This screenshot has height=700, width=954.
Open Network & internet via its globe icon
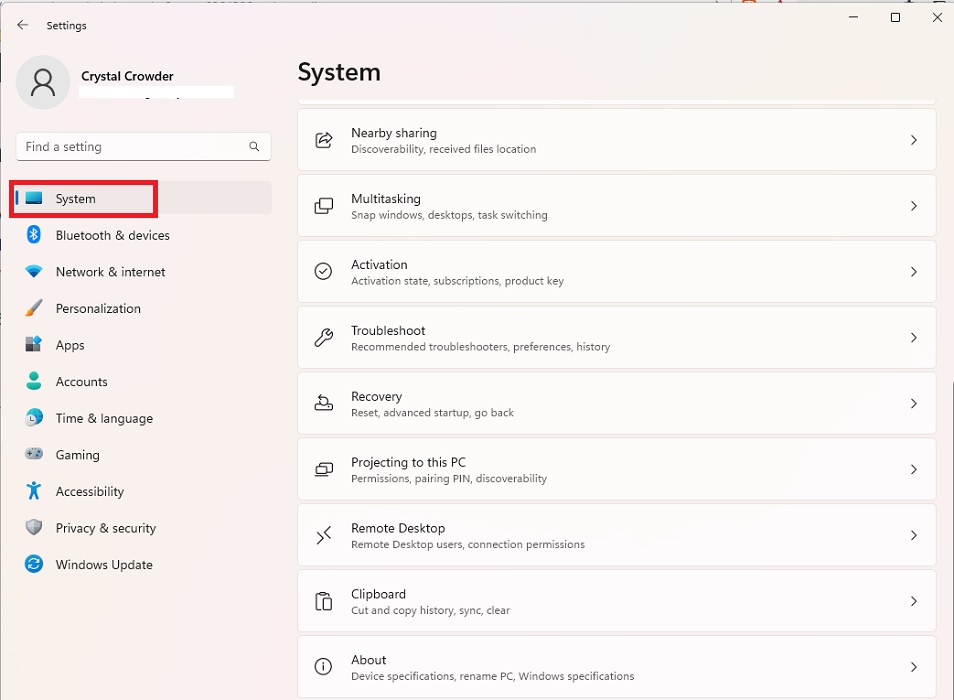(34, 271)
